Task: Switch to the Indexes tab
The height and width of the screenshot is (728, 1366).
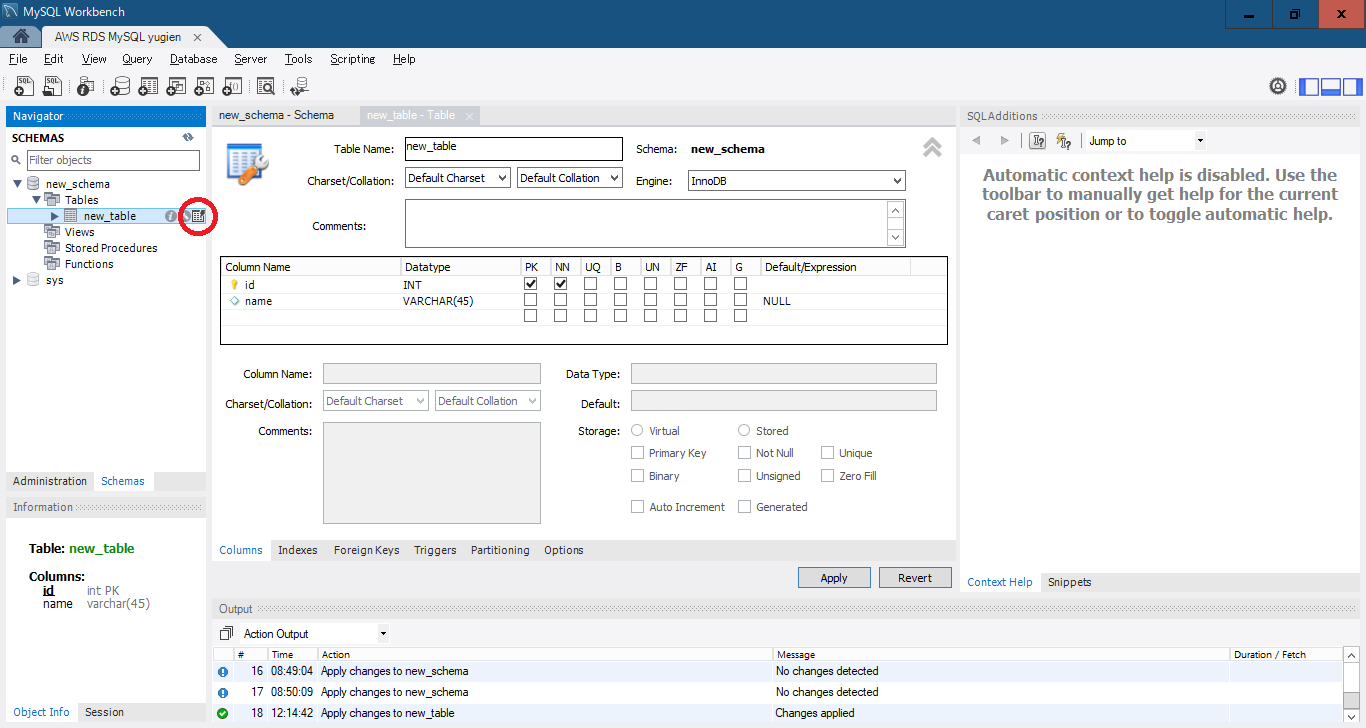Action: click(298, 550)
